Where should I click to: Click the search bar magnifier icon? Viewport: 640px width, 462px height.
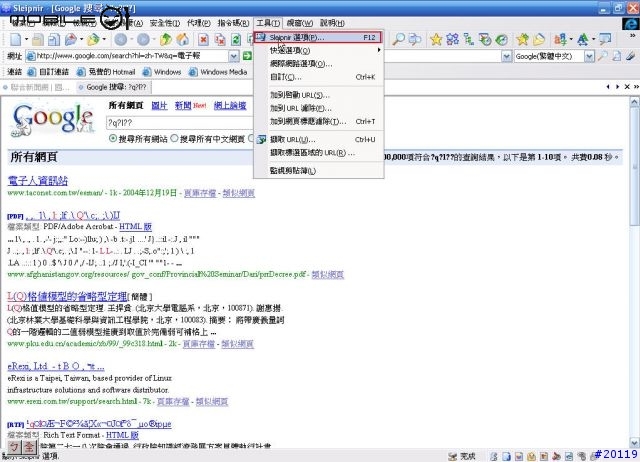pos(602,56)
